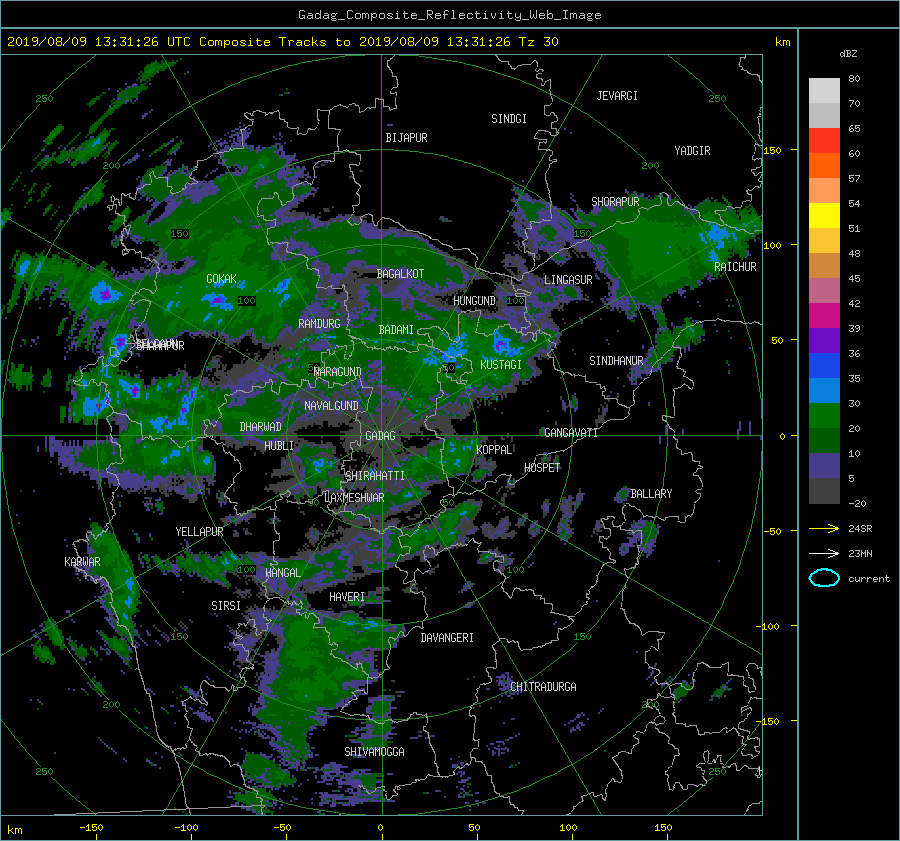Click the KOPPAL city label

pyautogui.click(x=494, y=449)
